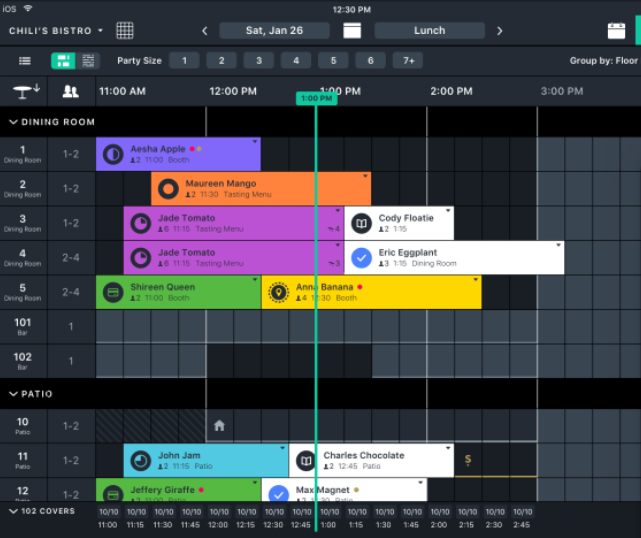Screen dimensions: 641x538
Task: Click Charles Chocolate open book icon
Action: coord(306,461)
